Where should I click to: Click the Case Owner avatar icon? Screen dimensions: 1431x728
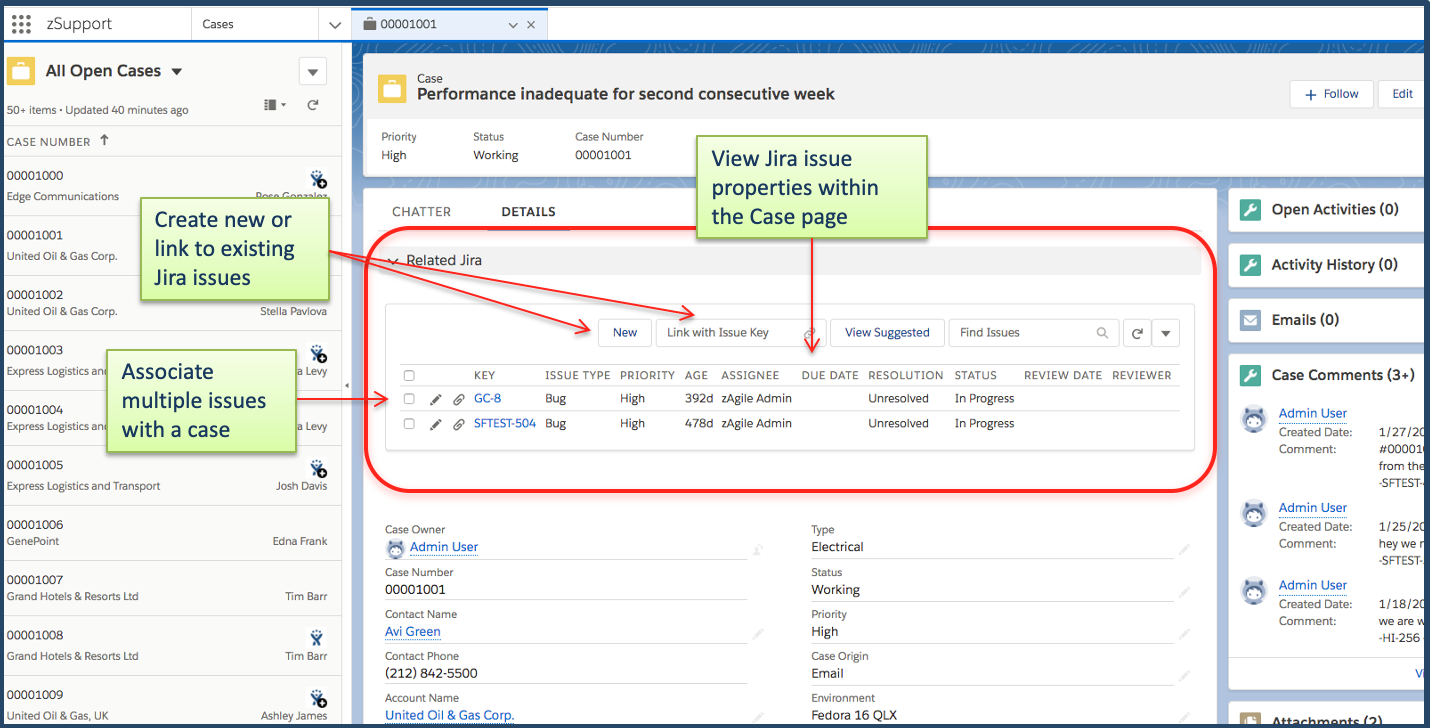coord(395,547)
